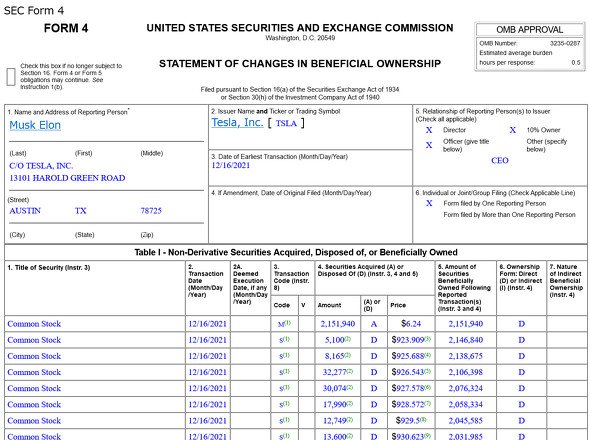
Task: Open the Tesla, Inc. issuer link
Action: pyautogui.click(x=237, y=122)
